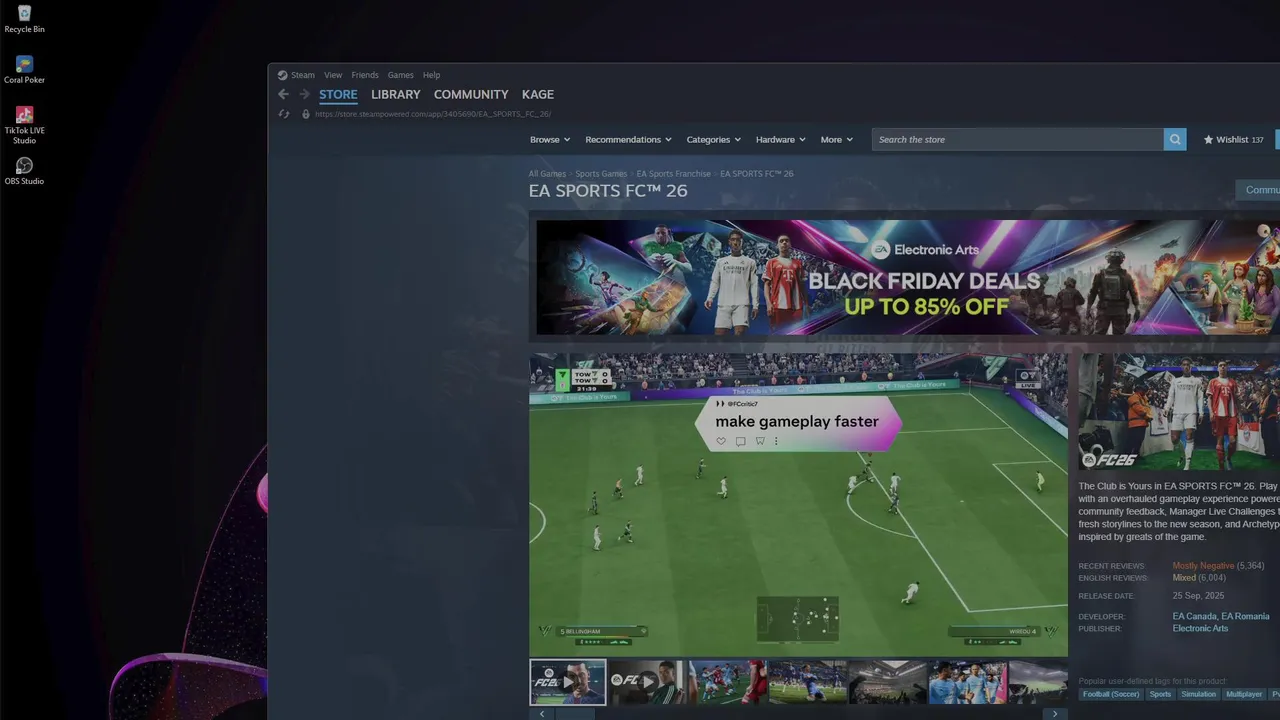Open the 'Mostly Negative' recent reviews link

click(1203, 566)
